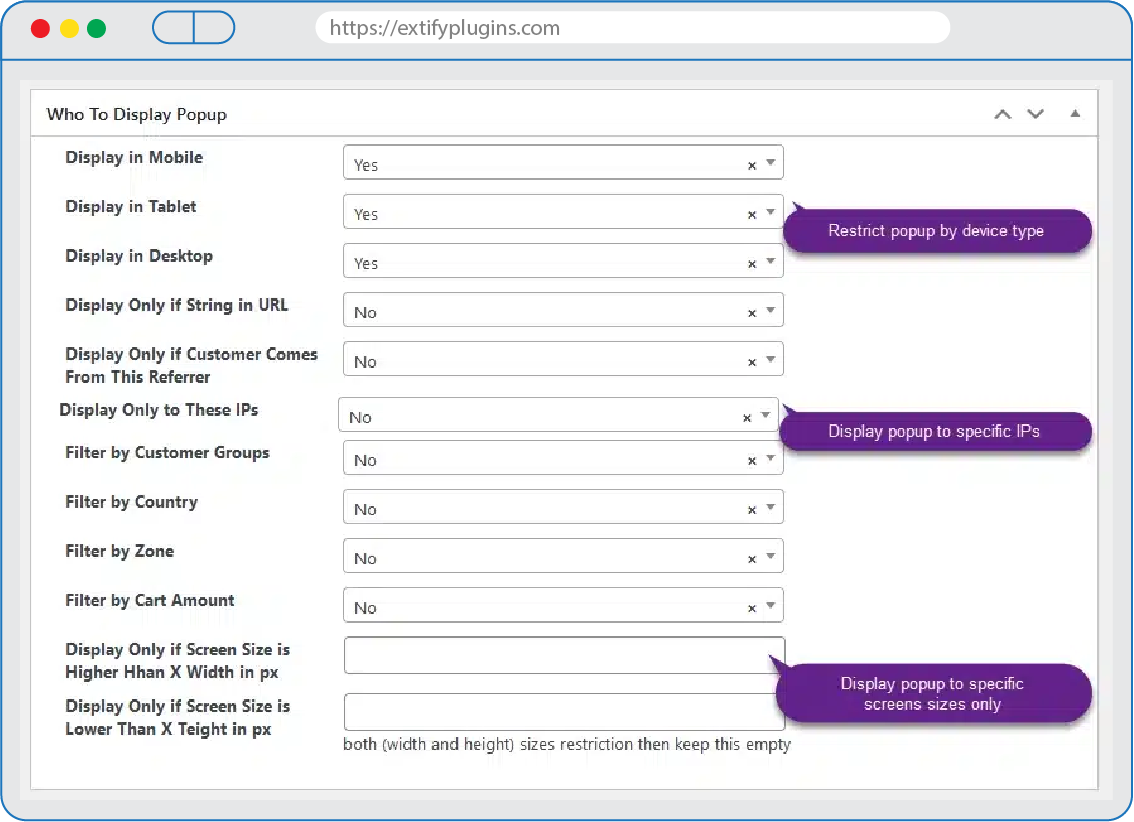Click the Restrict popup by device type callout

click(936, 231)
